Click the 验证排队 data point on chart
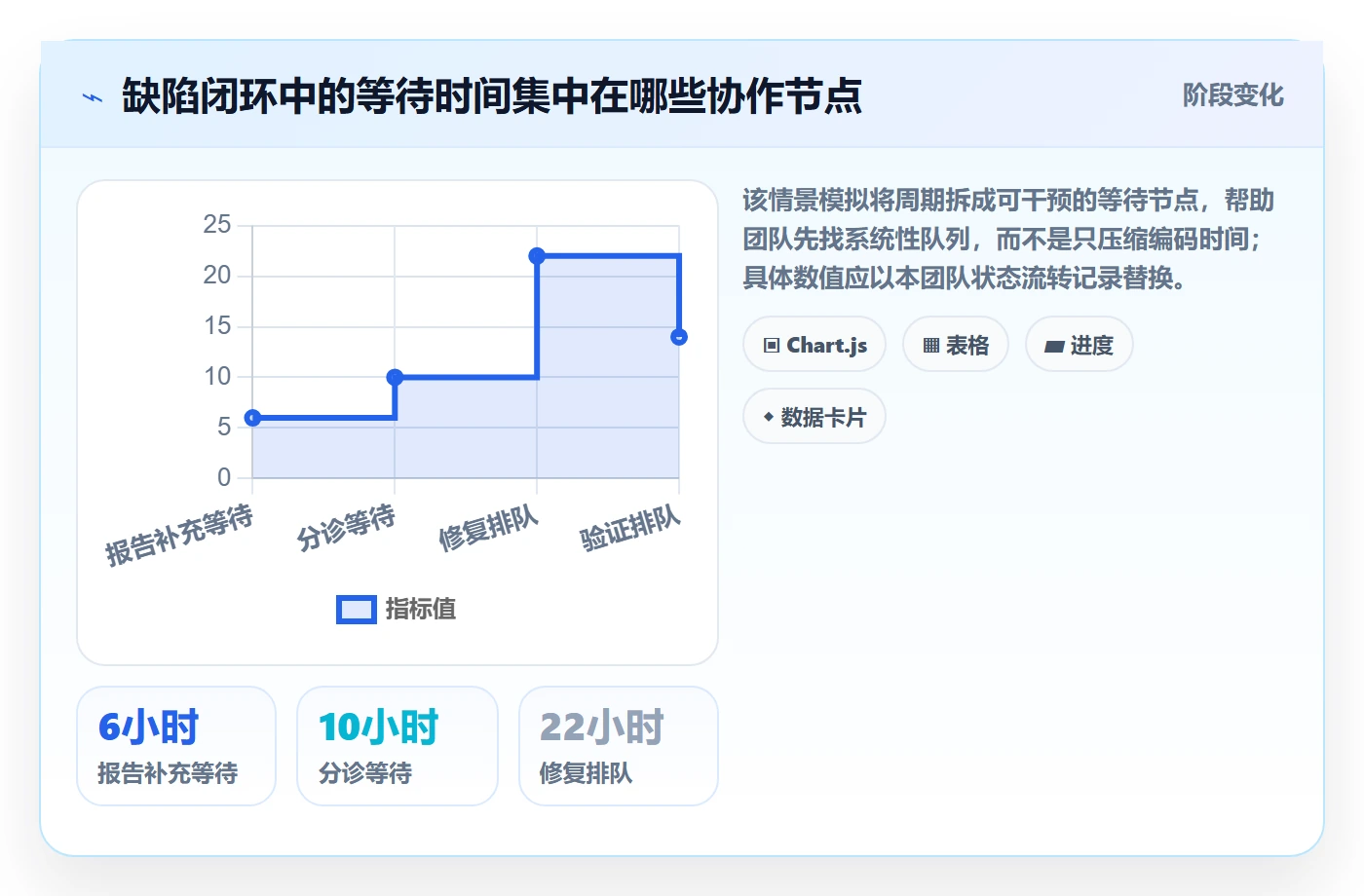Viewport: 1364px width, 896px height. (x=679, y=337)
